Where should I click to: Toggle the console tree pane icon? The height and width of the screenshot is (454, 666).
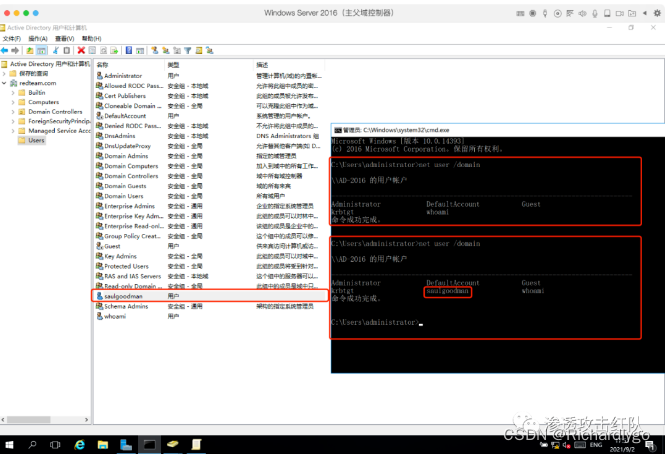tap(42, 51)
